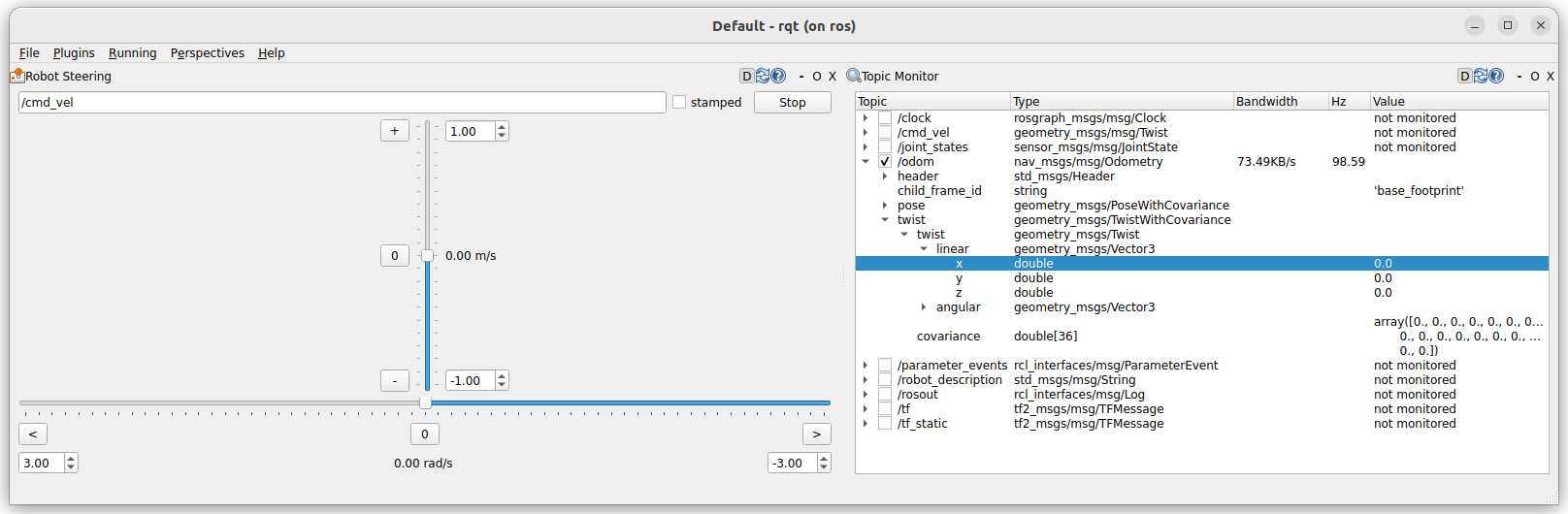Increase linear speed with + button

[395, 131]
